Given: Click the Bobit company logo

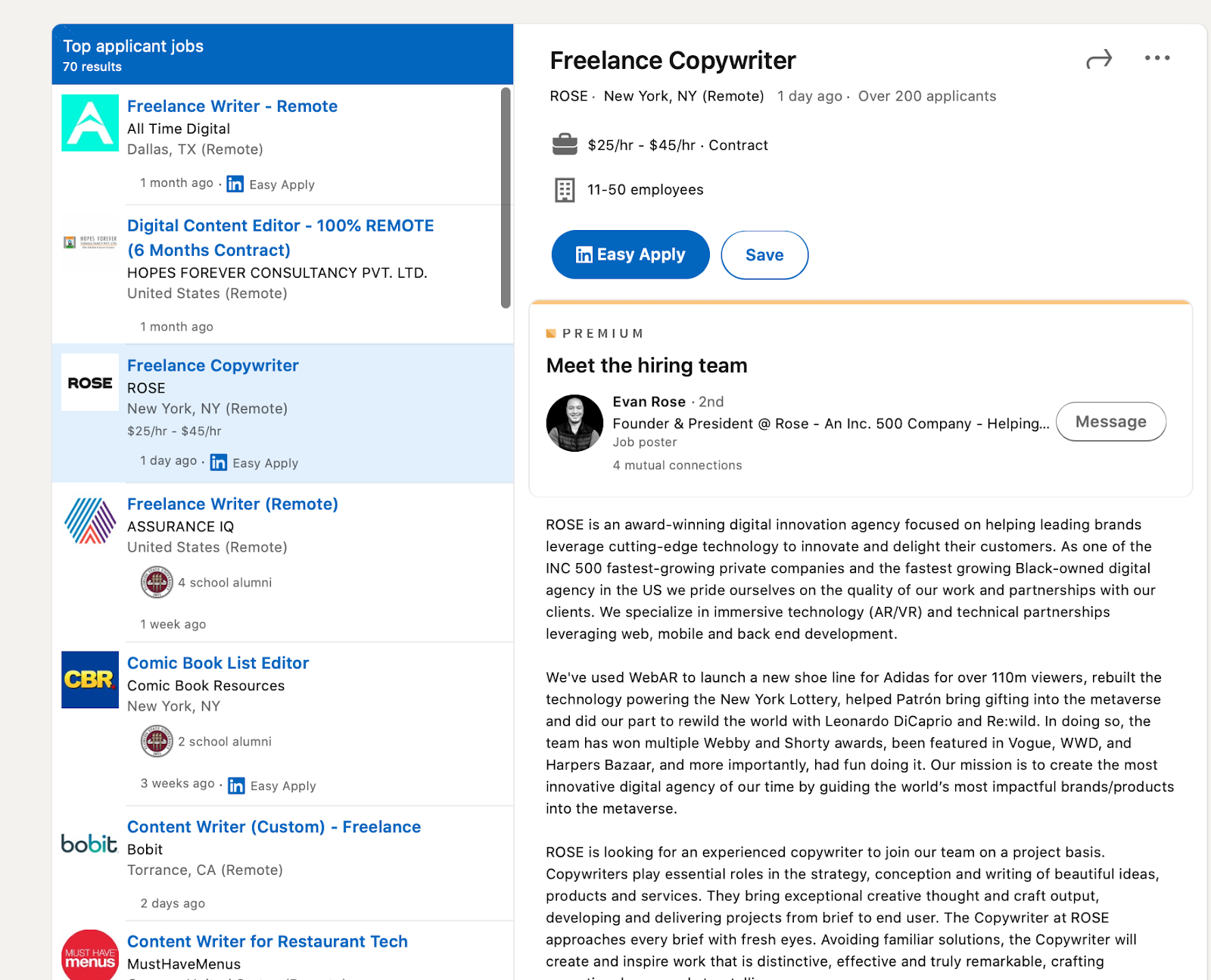Looking at the screenshot, I should (x=90, y=844).
